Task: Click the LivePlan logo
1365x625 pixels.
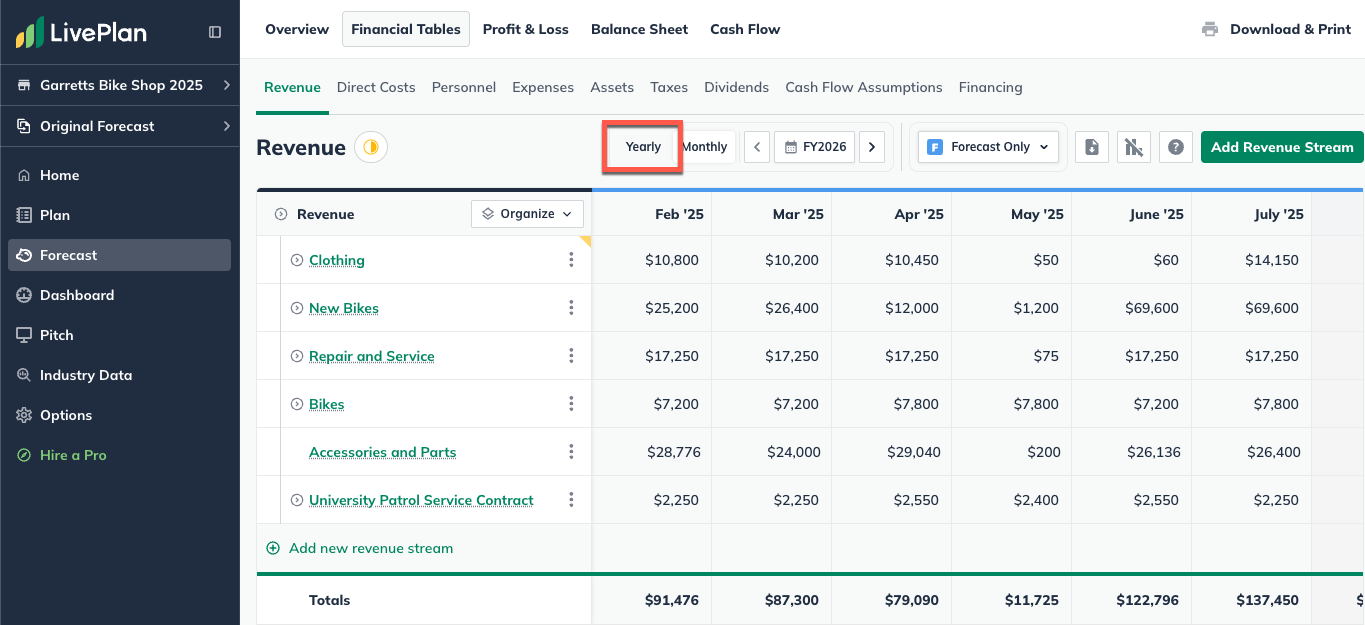Action: pos(81,32)
